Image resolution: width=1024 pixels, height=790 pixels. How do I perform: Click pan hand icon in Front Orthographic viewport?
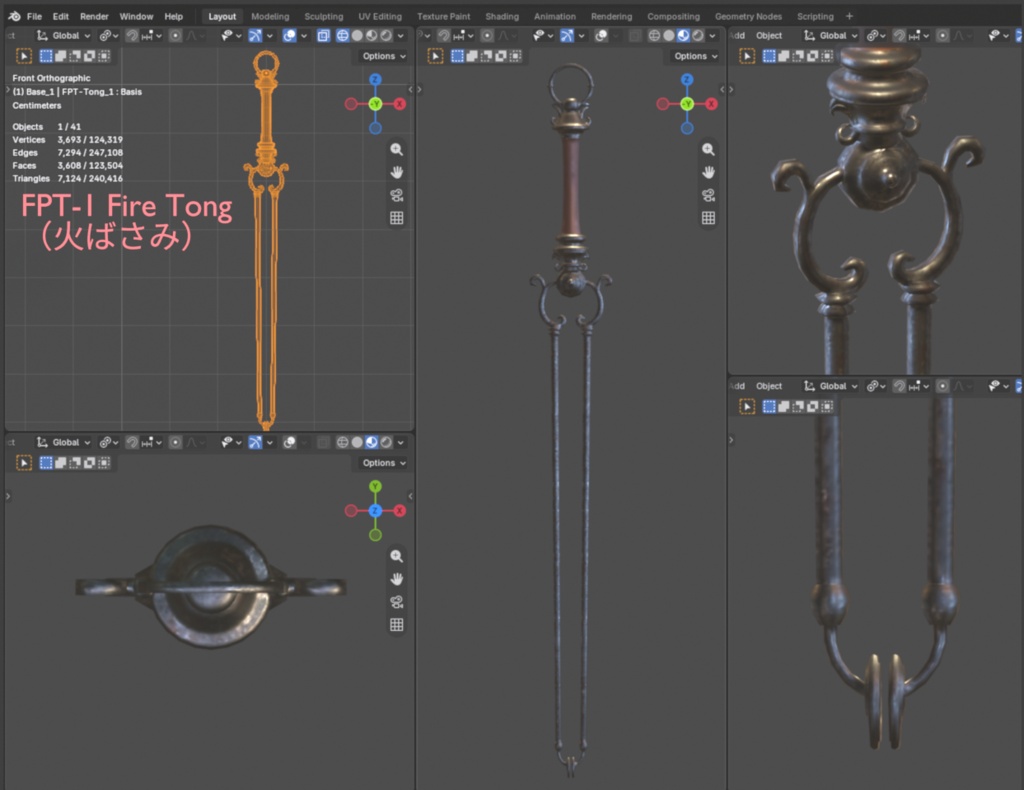pyautogui.click(x=396, y=172)
